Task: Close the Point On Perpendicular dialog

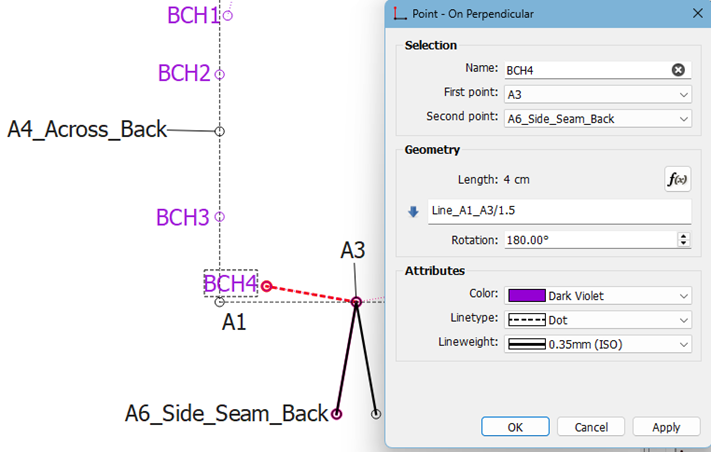Action: 696,14
